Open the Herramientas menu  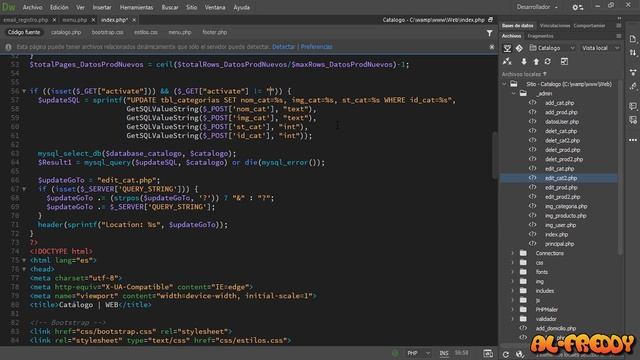click(136, 7)
